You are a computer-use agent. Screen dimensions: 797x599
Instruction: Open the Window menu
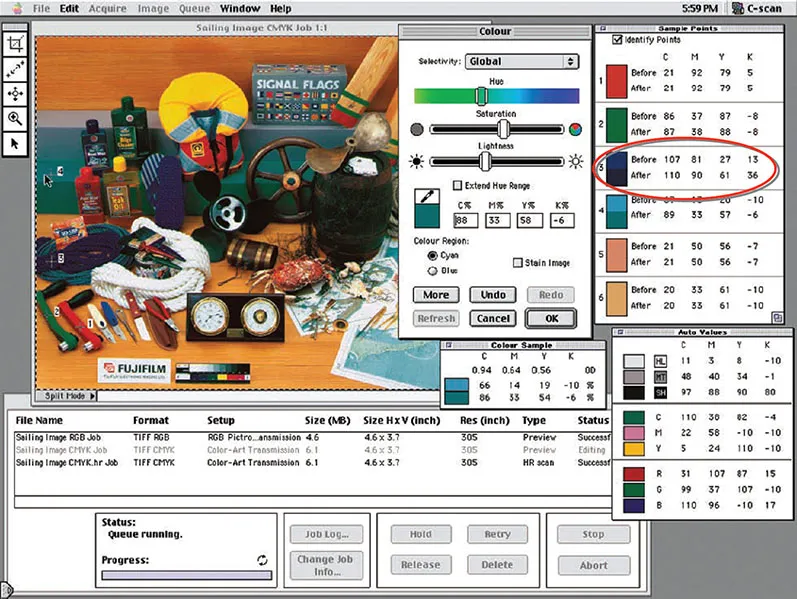point(240,8)
